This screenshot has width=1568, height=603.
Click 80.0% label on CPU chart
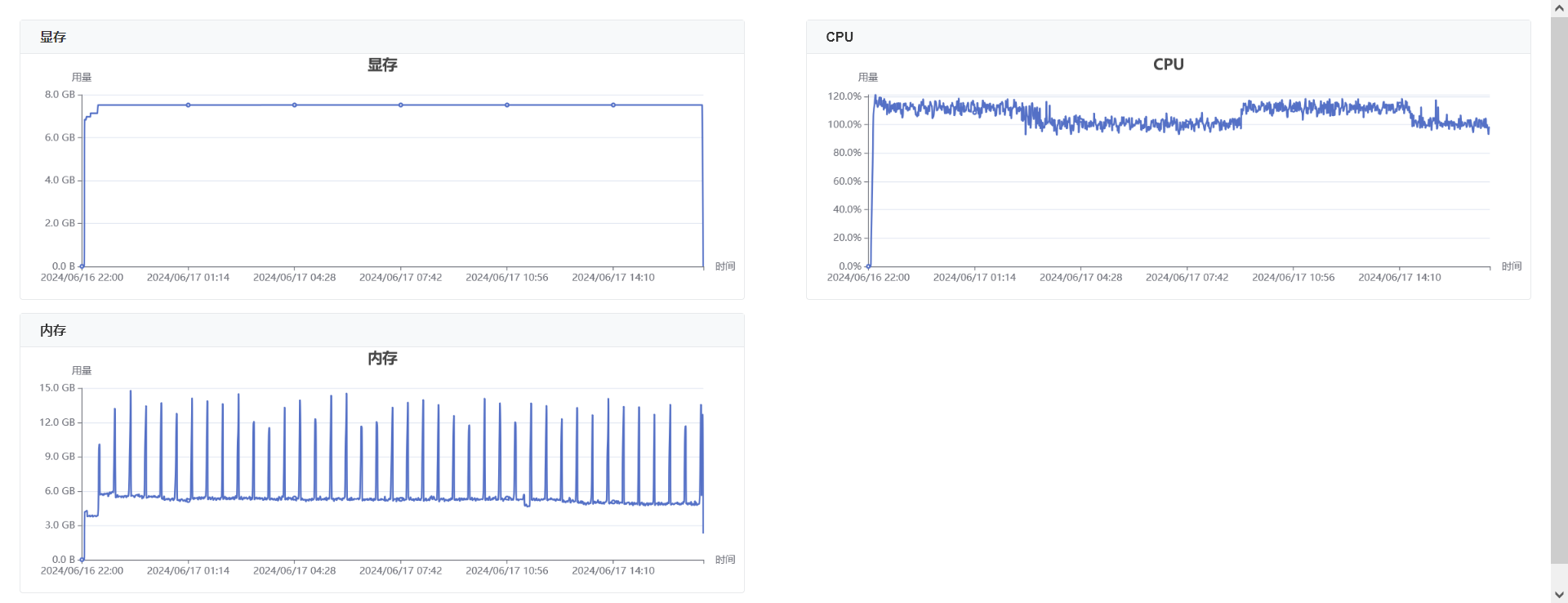click(x=847, y=153)
